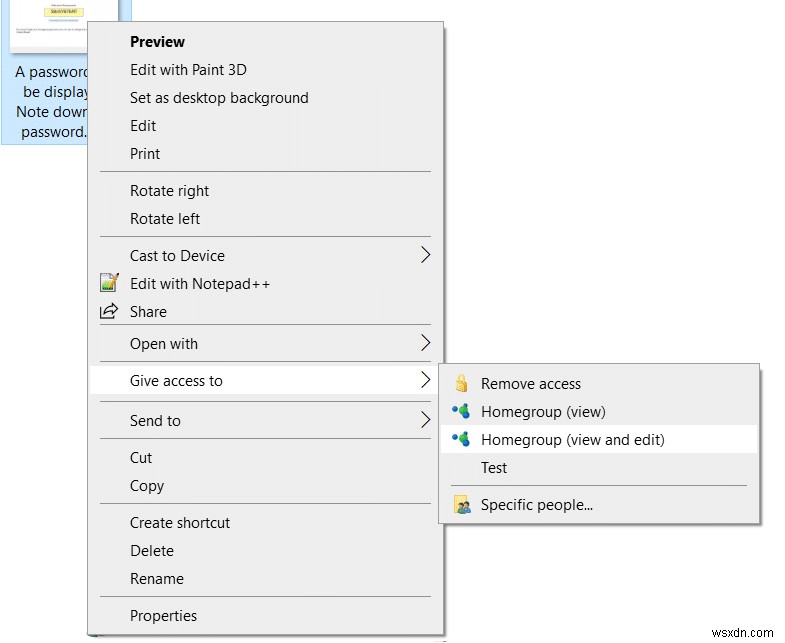785x643 pixels.
Task: Choose Preview from the context menu
Action: (157, 41)
